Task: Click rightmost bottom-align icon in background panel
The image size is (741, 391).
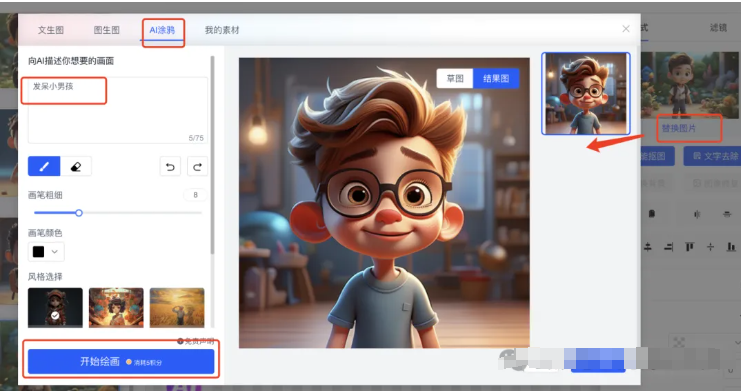Action: click(731, 247)
